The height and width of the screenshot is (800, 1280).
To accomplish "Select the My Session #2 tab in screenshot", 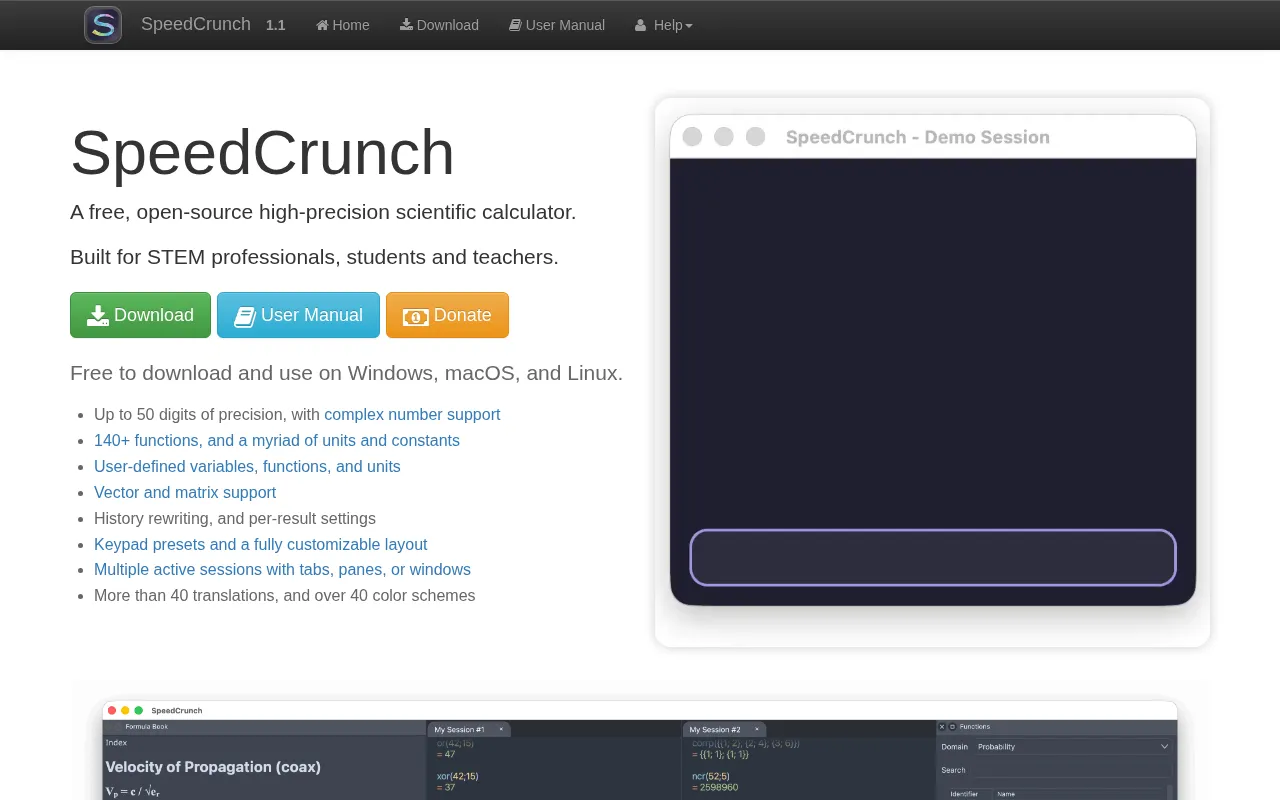I will click(x=724, y=729).
